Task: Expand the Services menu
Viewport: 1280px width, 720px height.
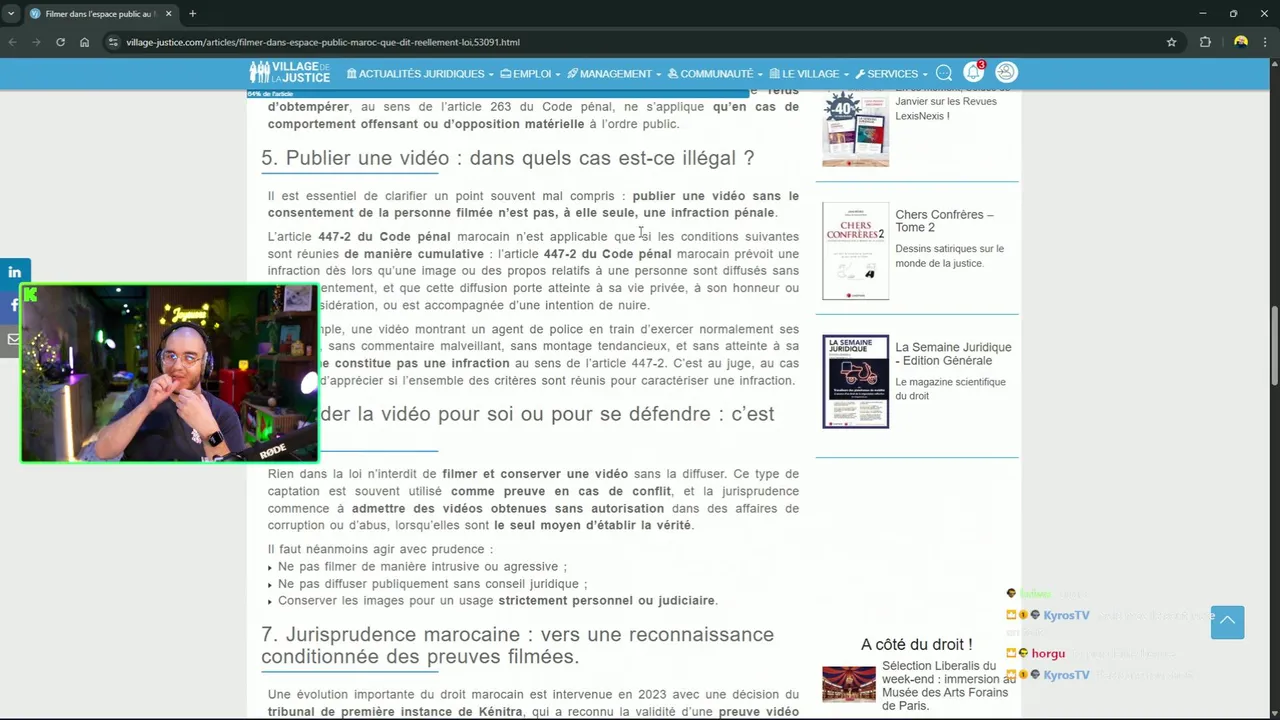Action: click(x=891, y=74)
